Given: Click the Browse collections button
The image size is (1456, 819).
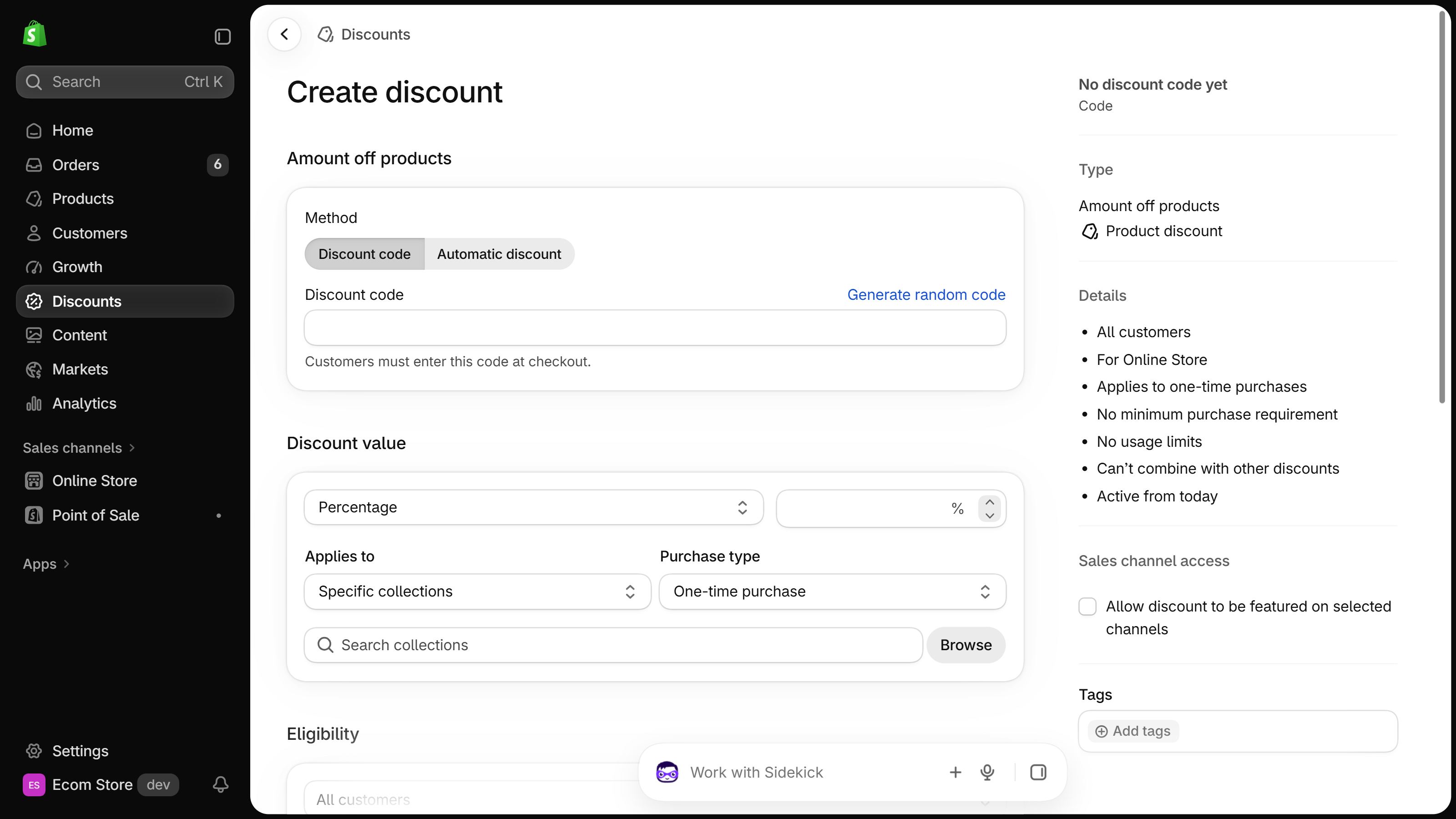Looking at the screenshot, I should click(966, 645).
